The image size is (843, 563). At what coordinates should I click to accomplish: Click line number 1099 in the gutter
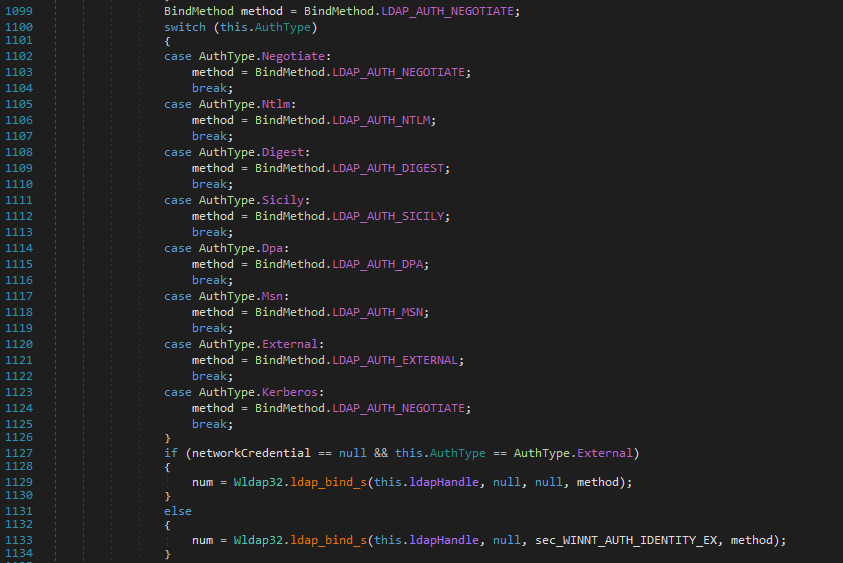click(19, 11)
